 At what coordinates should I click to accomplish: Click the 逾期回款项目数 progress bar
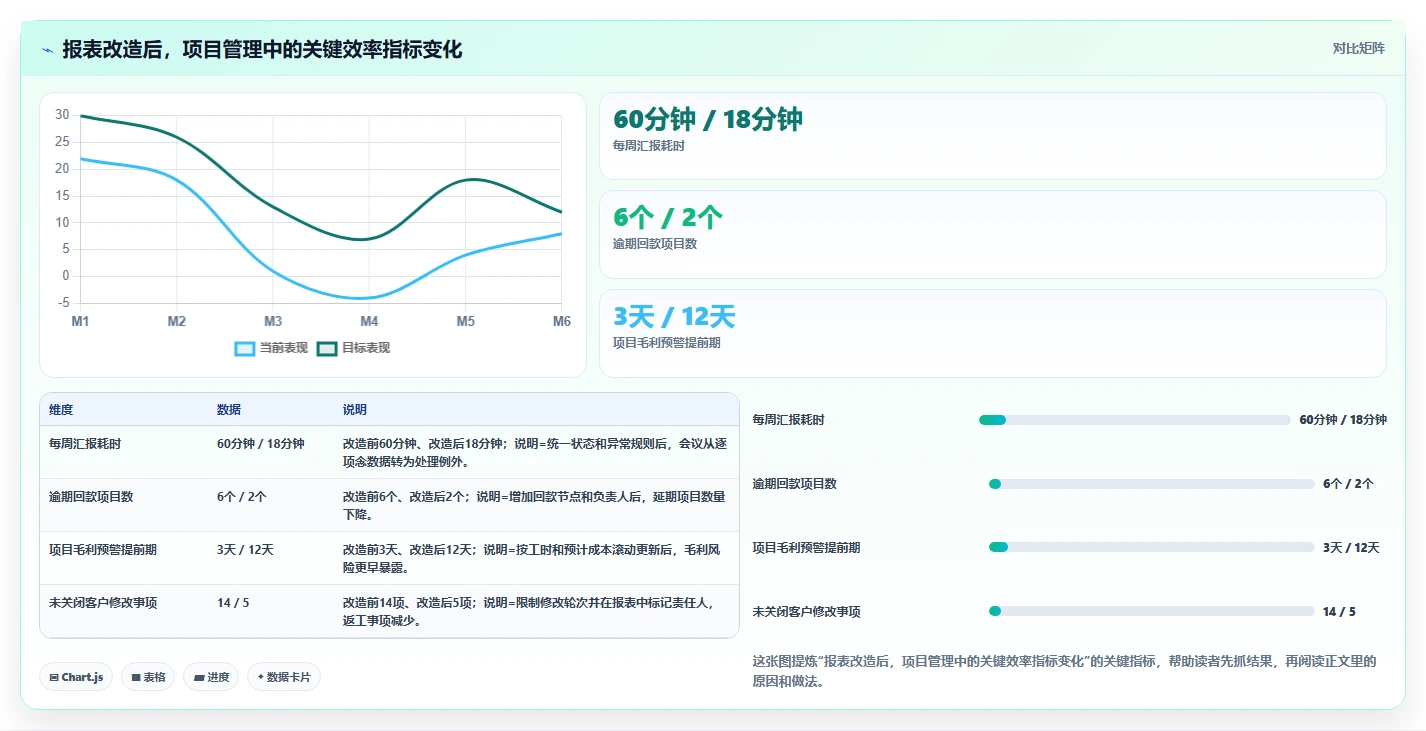click(x=1152, y=484)
